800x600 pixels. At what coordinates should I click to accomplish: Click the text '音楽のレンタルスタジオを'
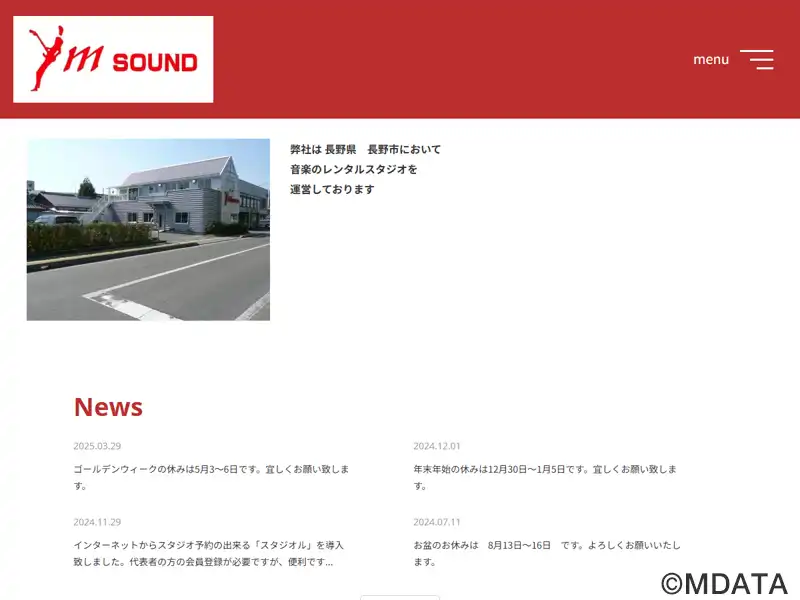[354, 169]
